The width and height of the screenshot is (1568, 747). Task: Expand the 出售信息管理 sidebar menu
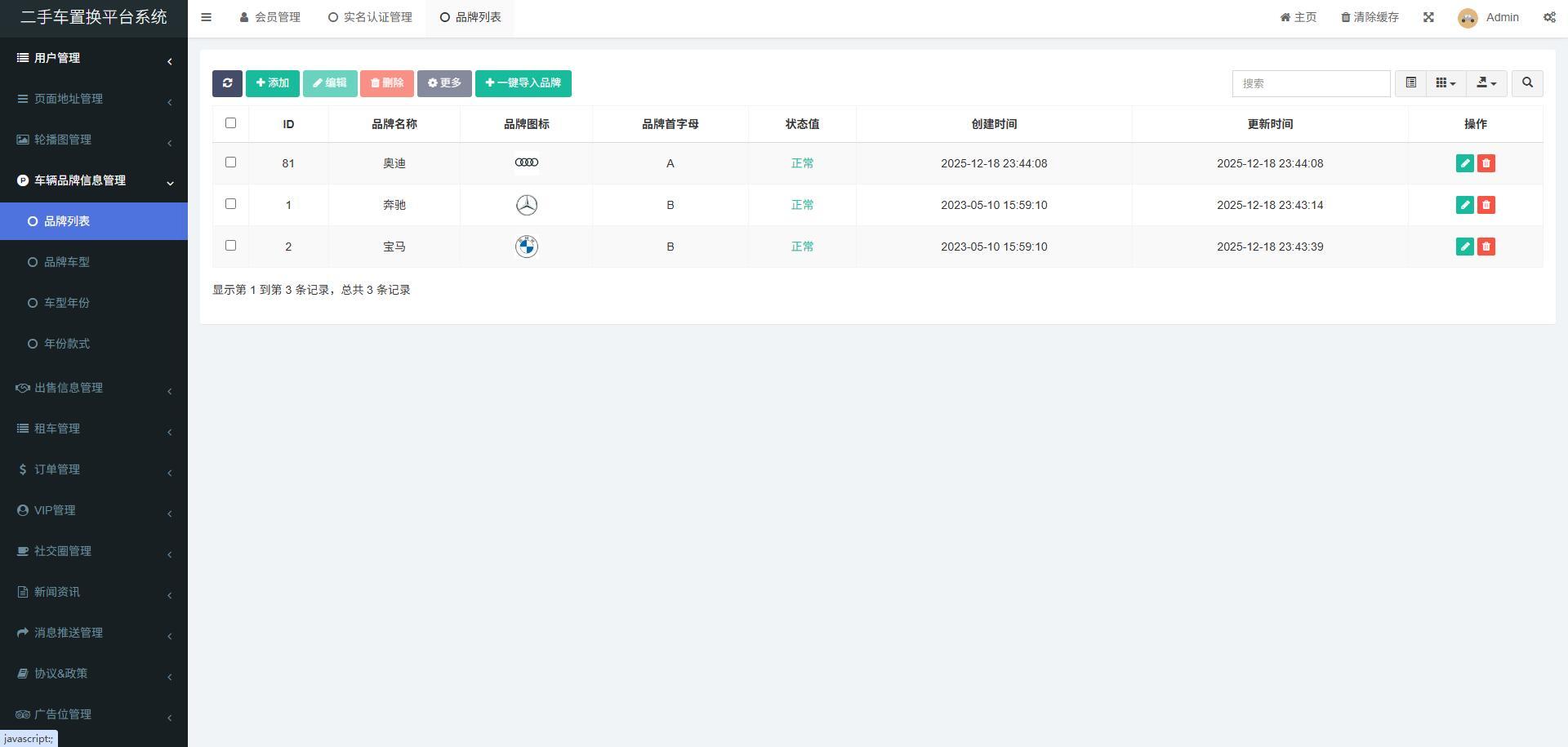pyautogui.click(x=69, y=388)
